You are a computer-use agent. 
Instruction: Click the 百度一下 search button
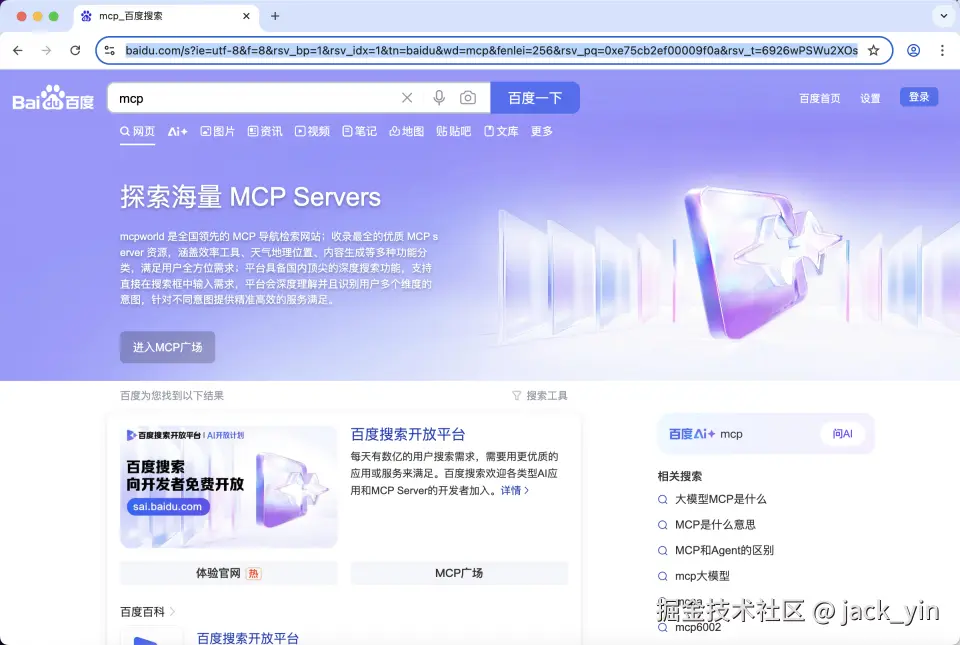click(x=535, y=98)
